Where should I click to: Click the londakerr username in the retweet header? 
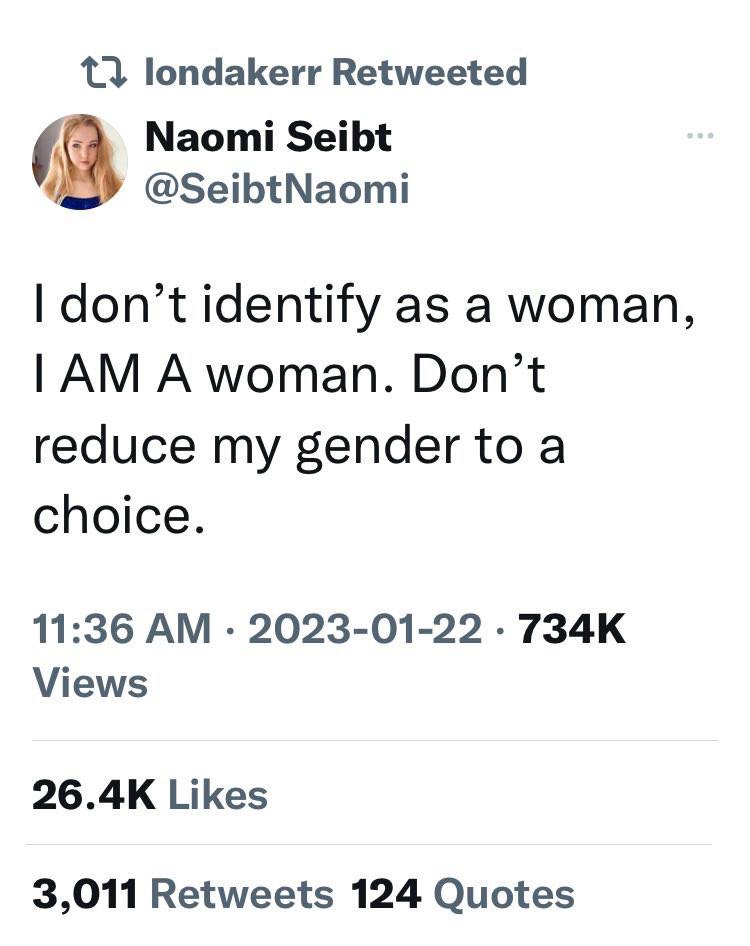(234, 72)
